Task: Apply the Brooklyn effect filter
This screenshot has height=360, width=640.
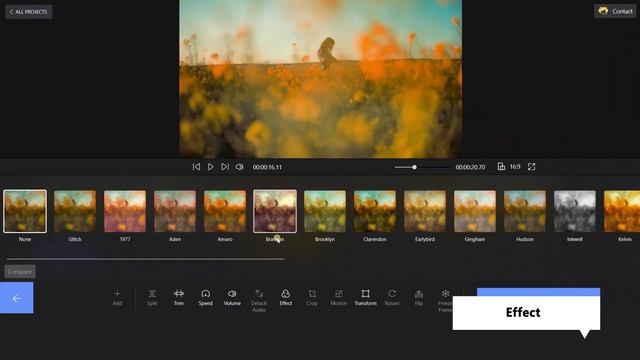Action: tap(325, 211)
